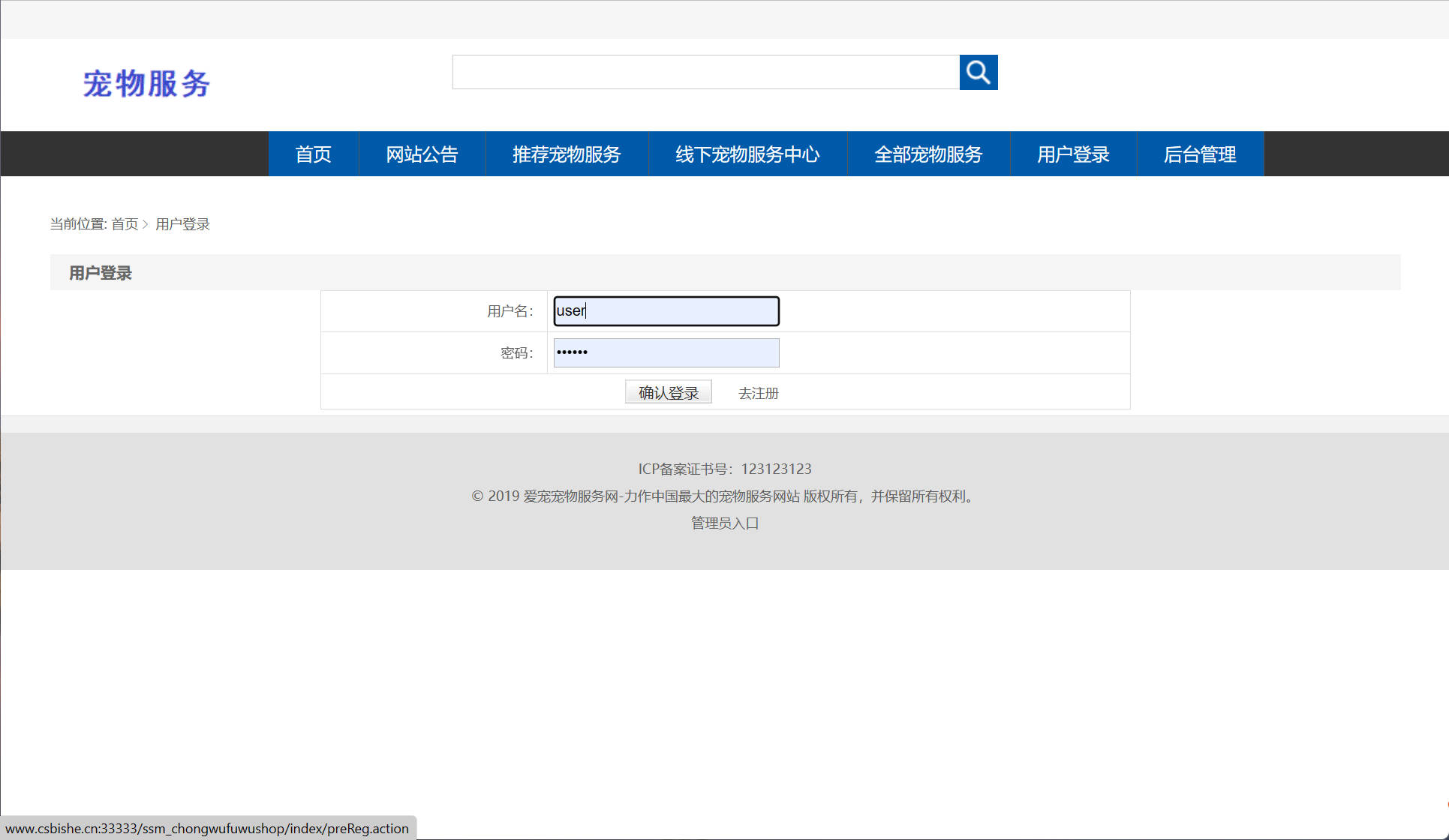This screenshot has height=840, width=1449.
Task: Browse 全部宠物服务 via the navigation bar
Action: coord(928,154)
